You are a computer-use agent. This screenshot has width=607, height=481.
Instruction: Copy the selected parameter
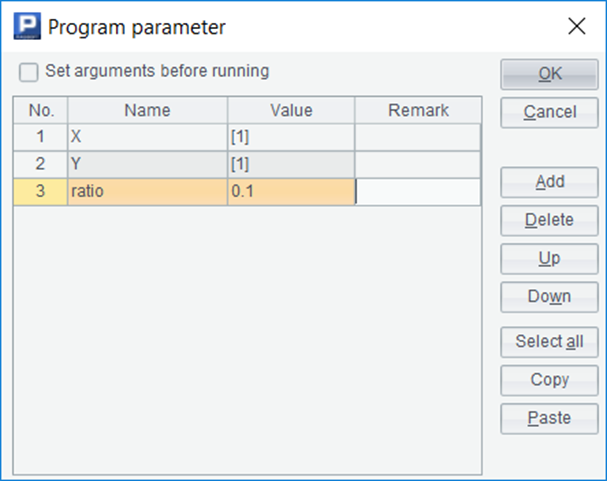coord(549,380)
